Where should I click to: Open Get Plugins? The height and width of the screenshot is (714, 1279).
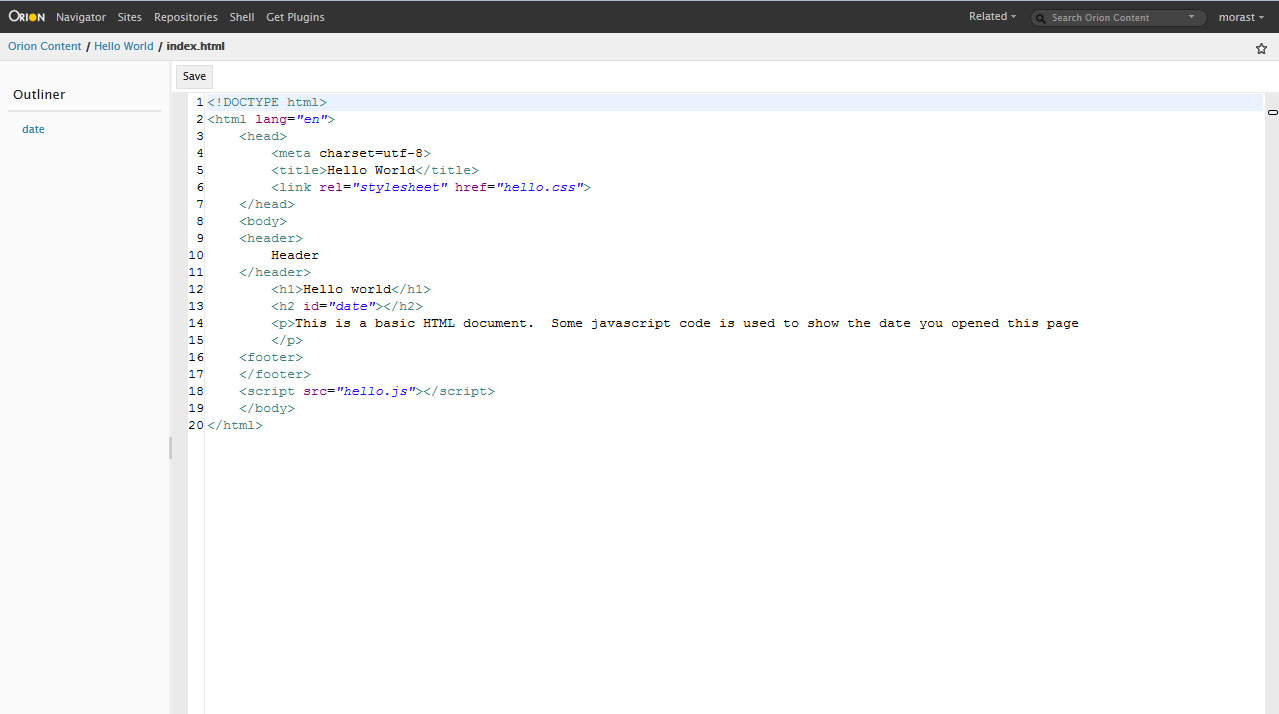[x=295, y=17]
